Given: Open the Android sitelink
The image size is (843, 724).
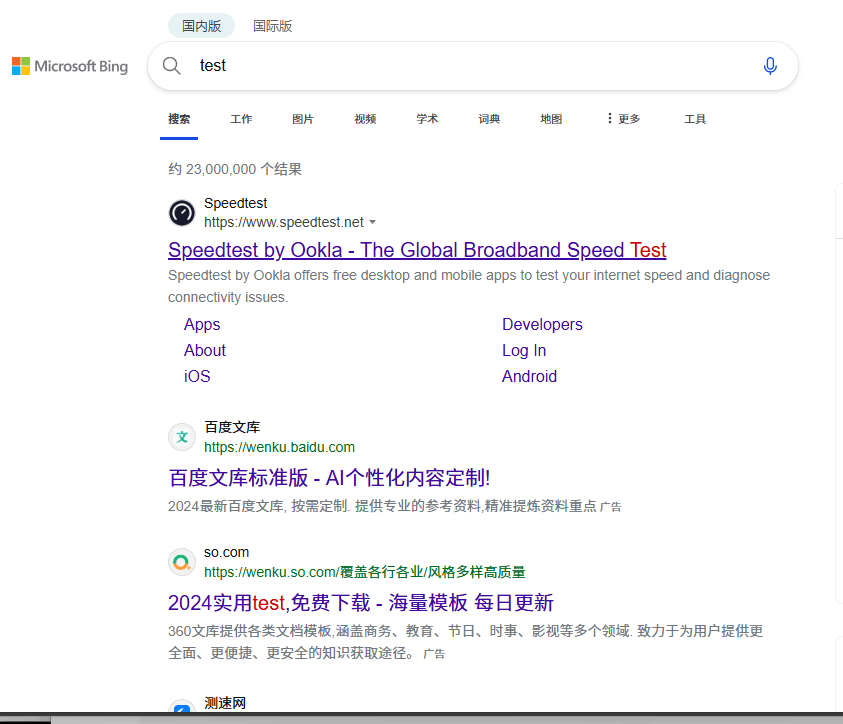Looking at the screenshot, I should [x=529, y=376].
